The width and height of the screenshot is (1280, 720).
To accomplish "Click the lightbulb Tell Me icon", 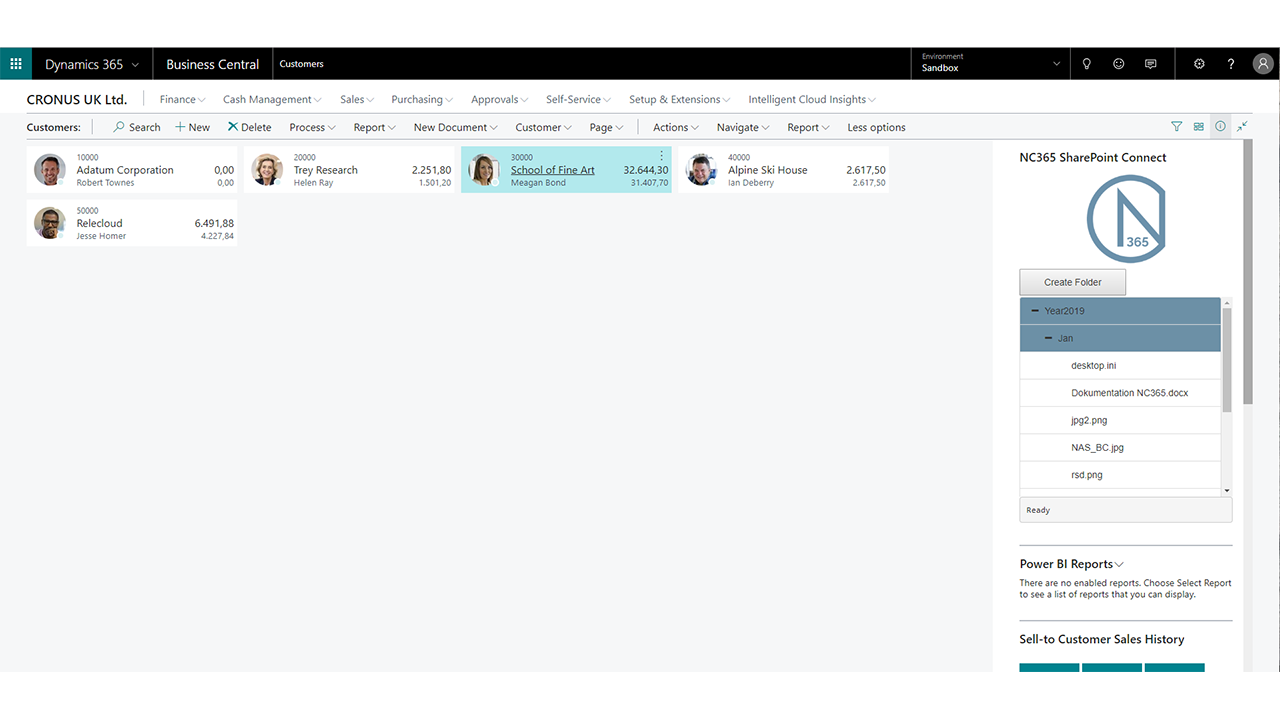I will 1087,64.
